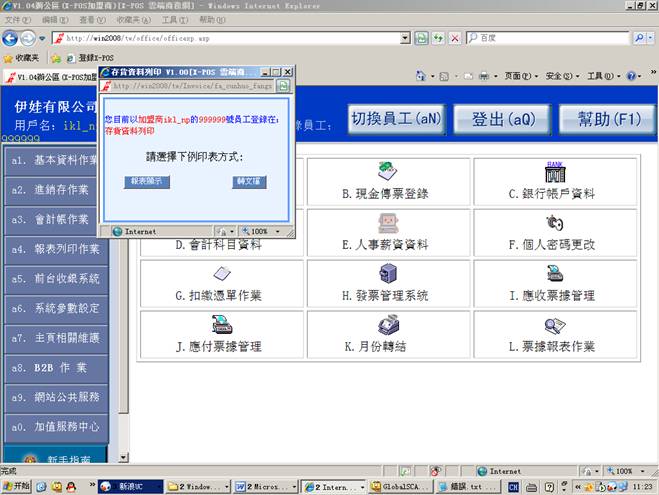Screen dimensions: 659x495
Task: Select a3. 會計帳作業 in sidebar
Action: coord(55,219)
